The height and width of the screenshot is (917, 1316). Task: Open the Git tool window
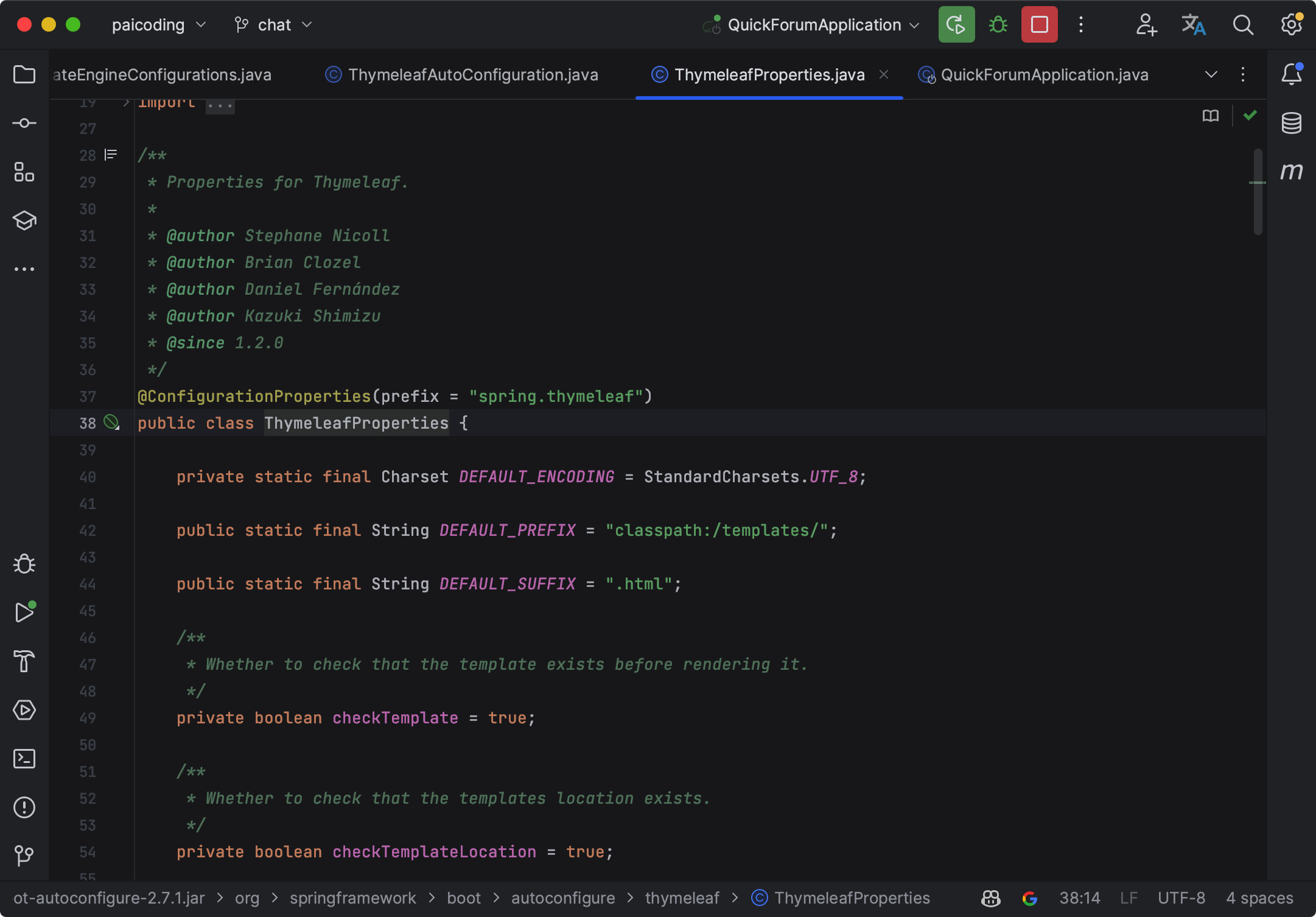24,856
